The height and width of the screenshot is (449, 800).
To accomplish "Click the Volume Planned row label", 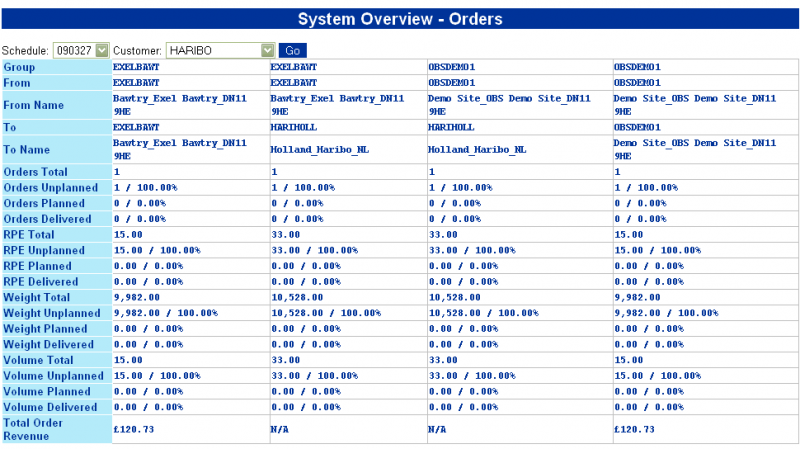I will 47,391.
